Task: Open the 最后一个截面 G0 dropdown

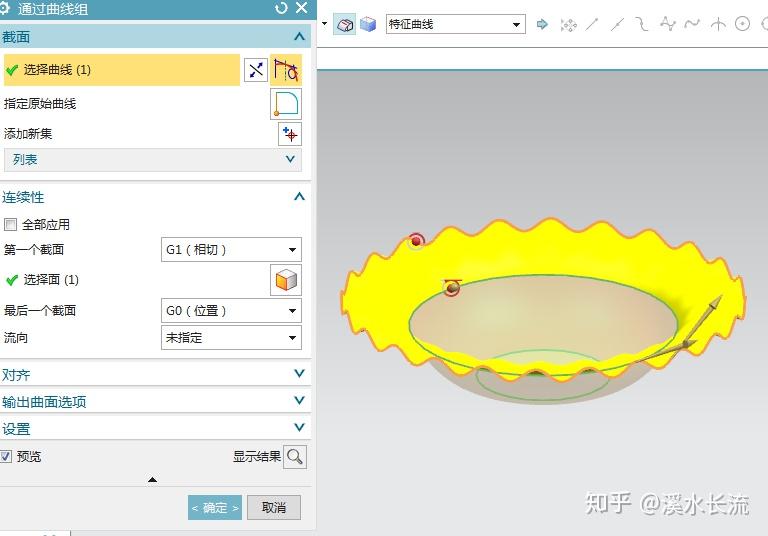Action: pos(231,311)
